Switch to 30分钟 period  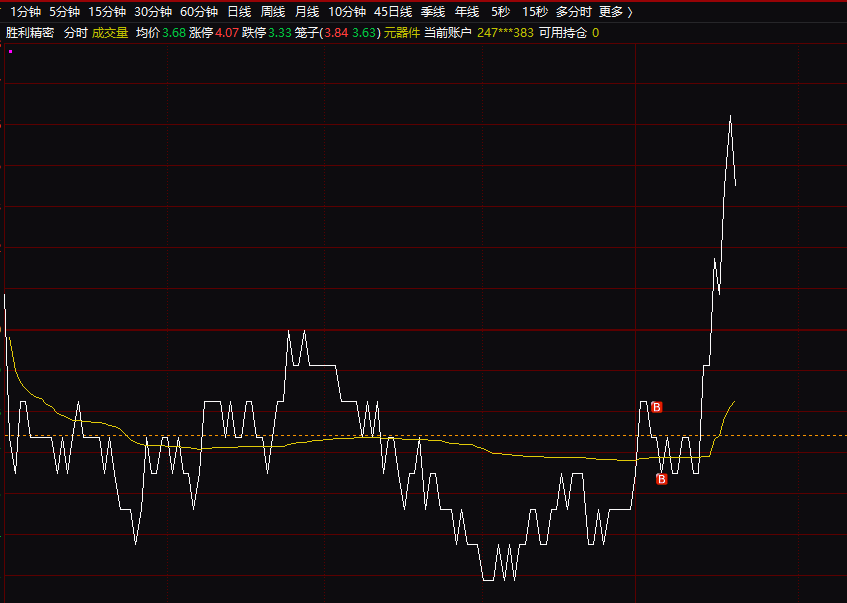point(153,11)
